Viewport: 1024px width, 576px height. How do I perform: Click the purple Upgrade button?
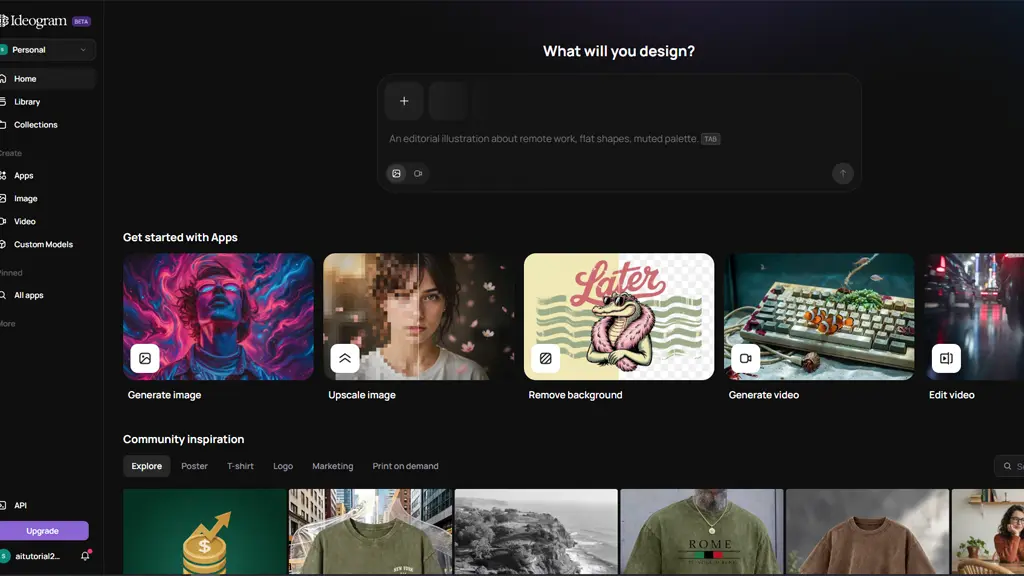43,531
